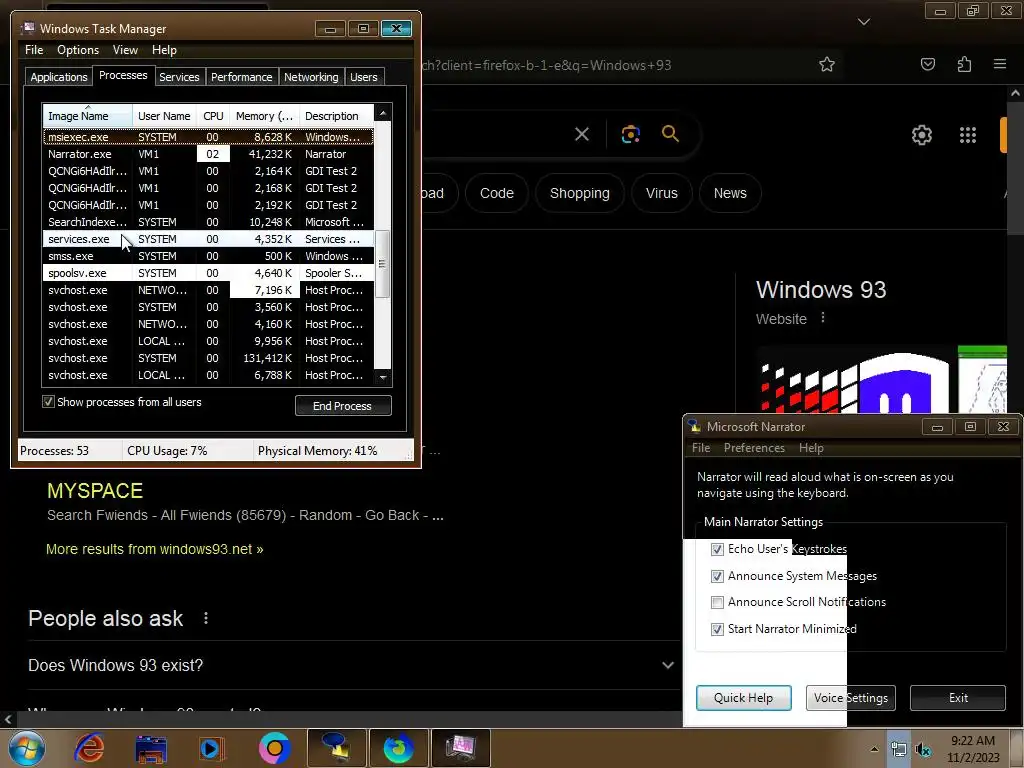
Task: Toggle Echo User's Keystrokes checkbox
Action: [x=717, y=549]
